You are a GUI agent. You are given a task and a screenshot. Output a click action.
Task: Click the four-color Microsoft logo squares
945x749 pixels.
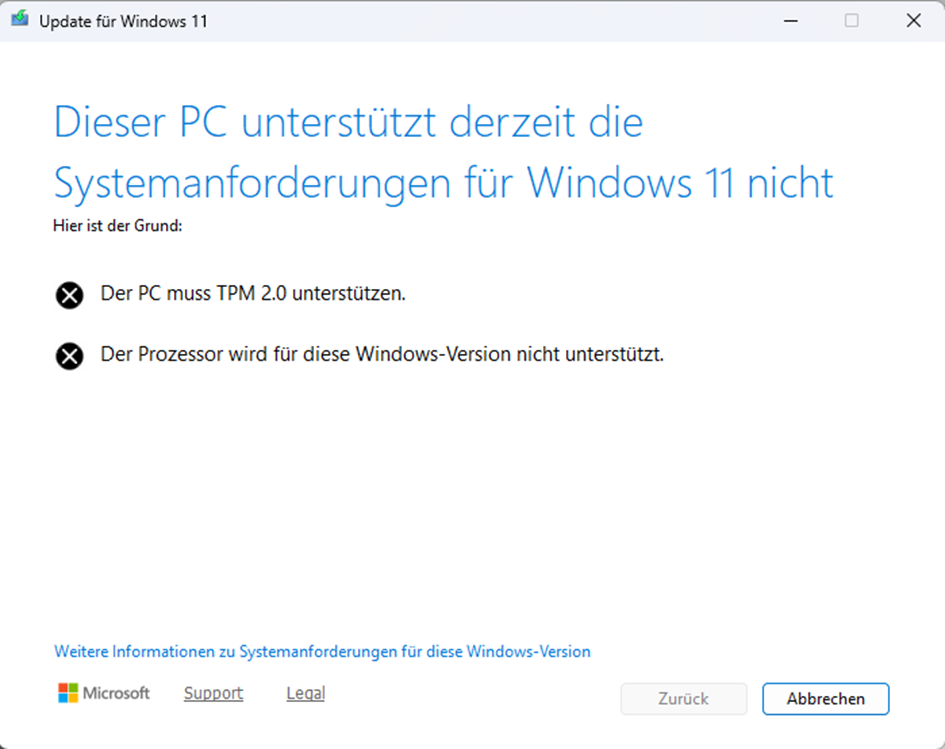[68, 693]
